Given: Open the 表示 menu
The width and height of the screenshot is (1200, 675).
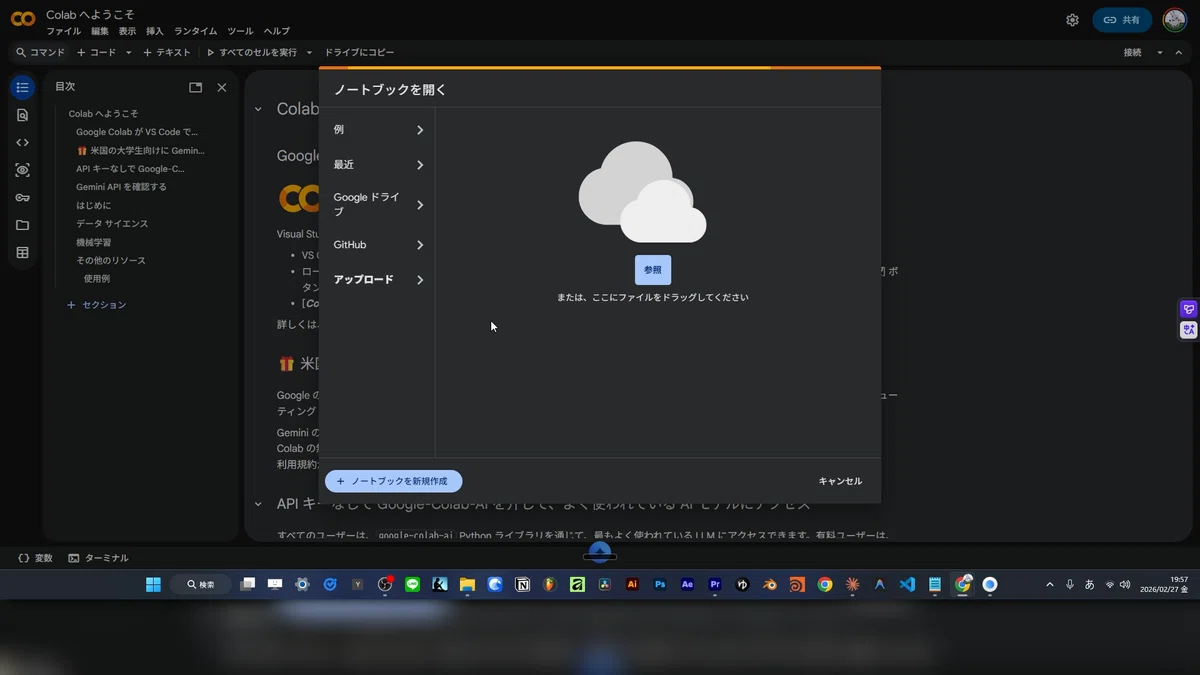Looking at the screenshot, I should tap(127, 32).
